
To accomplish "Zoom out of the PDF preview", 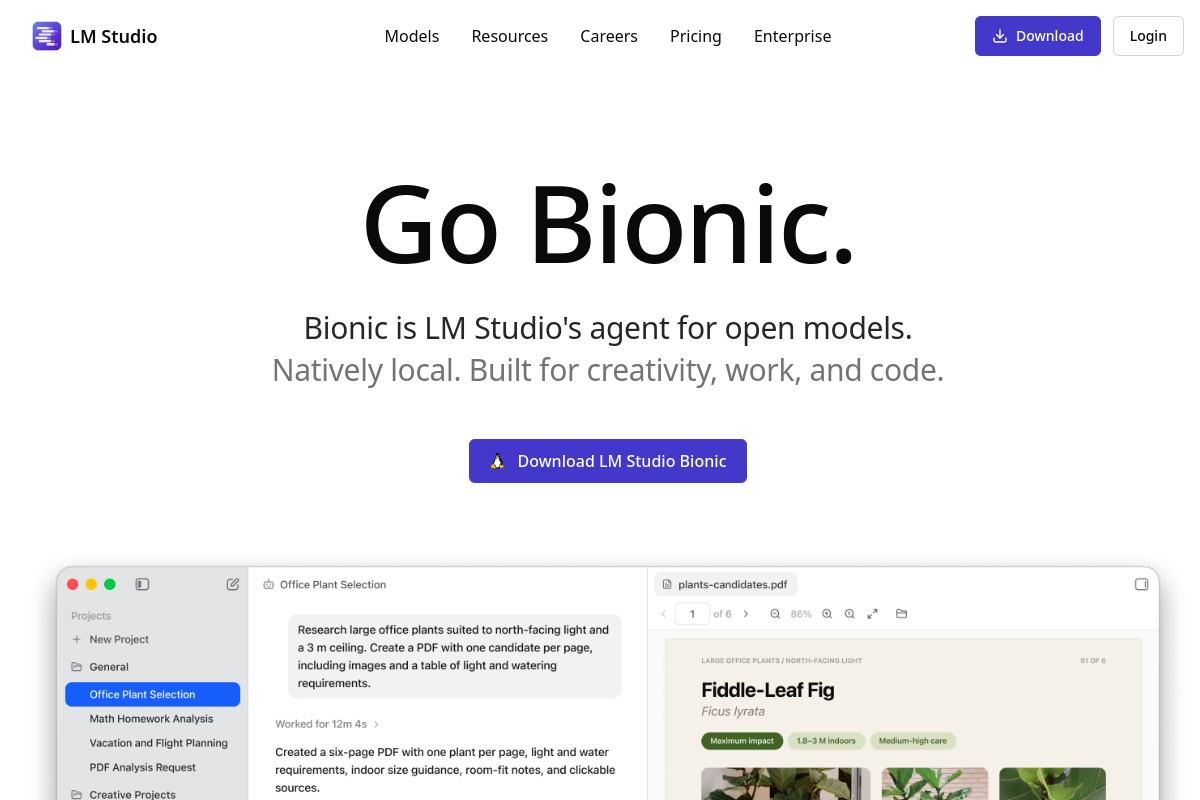I will tap(775, 614).
